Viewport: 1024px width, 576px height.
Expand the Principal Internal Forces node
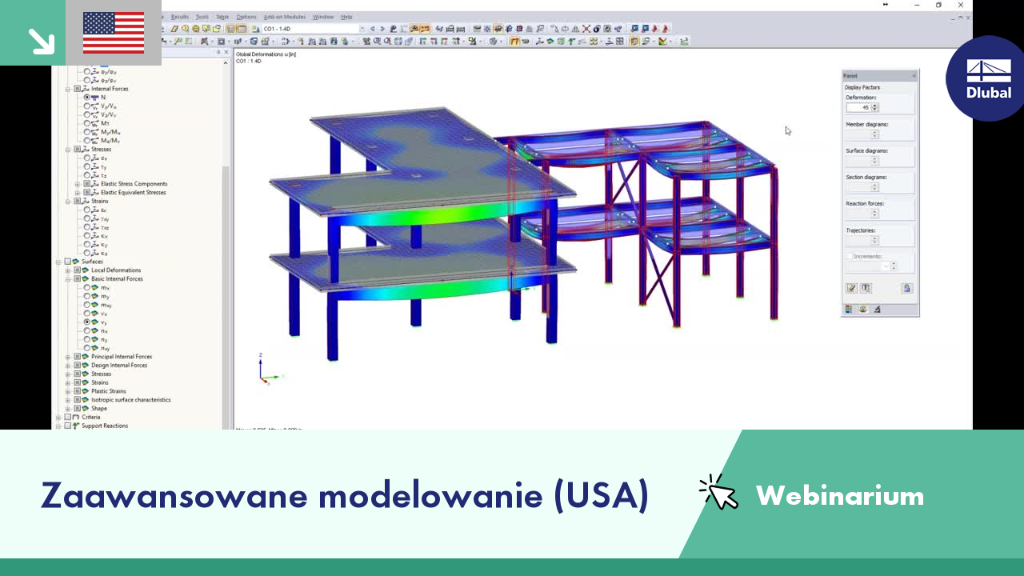coord(68,357)
